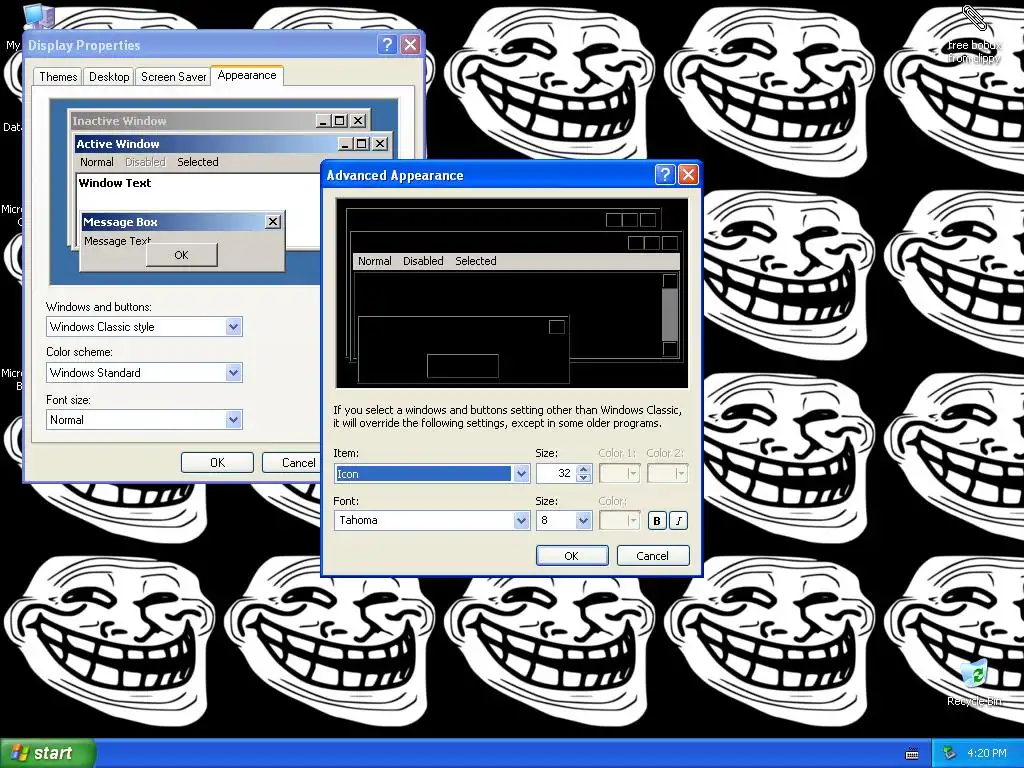Decrease the item size with down arrow

[584, 478]
